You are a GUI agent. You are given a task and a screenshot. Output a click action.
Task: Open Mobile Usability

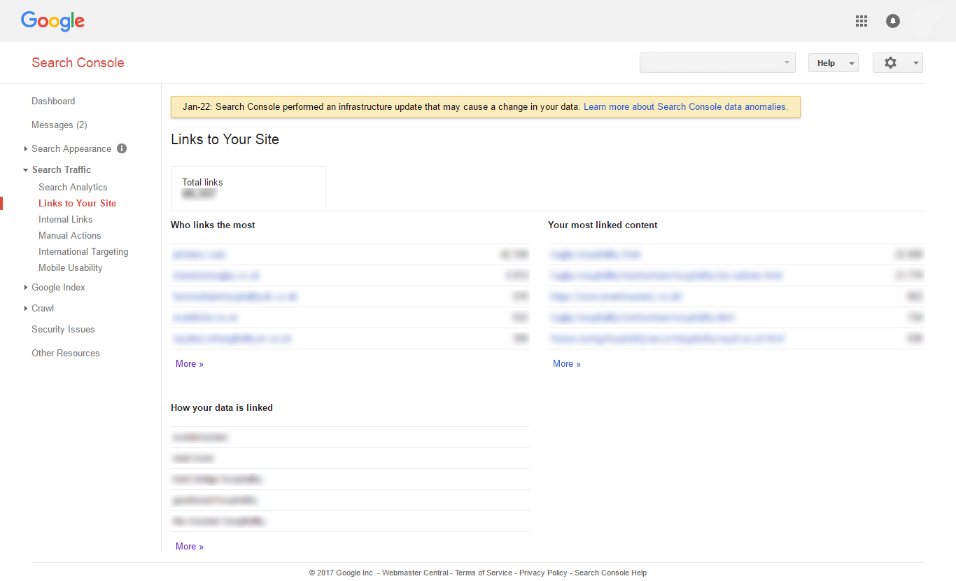click(70, 268)
